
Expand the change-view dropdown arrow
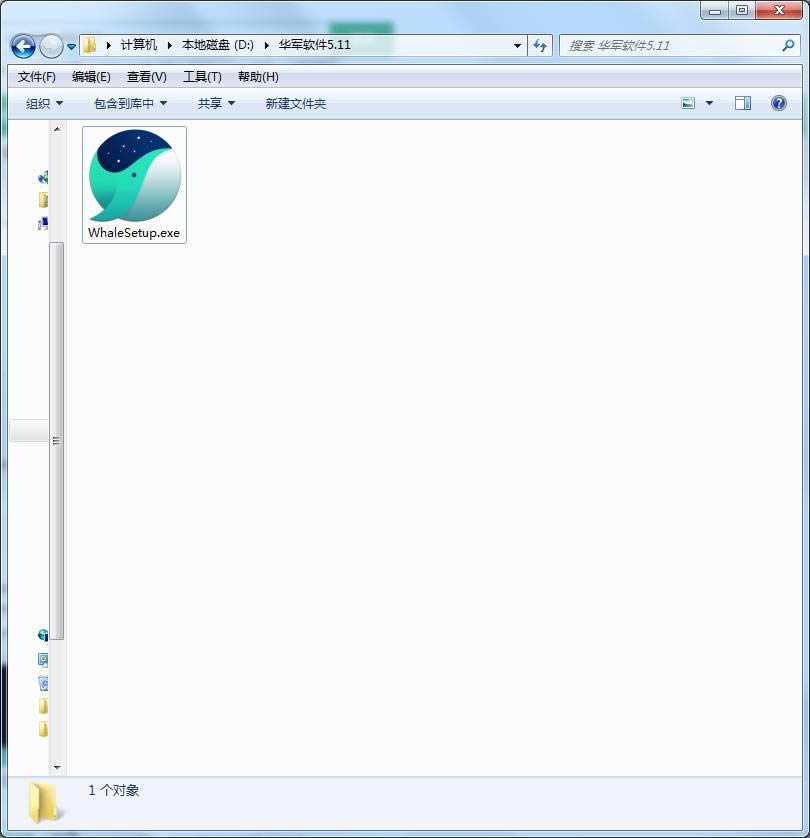(x=709, y=103)
